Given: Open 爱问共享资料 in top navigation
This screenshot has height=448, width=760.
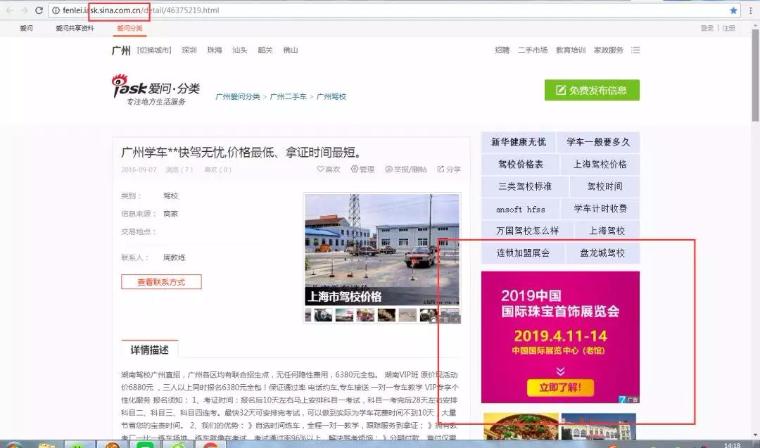Looking at the screenshot, I should tap(75, 28).
